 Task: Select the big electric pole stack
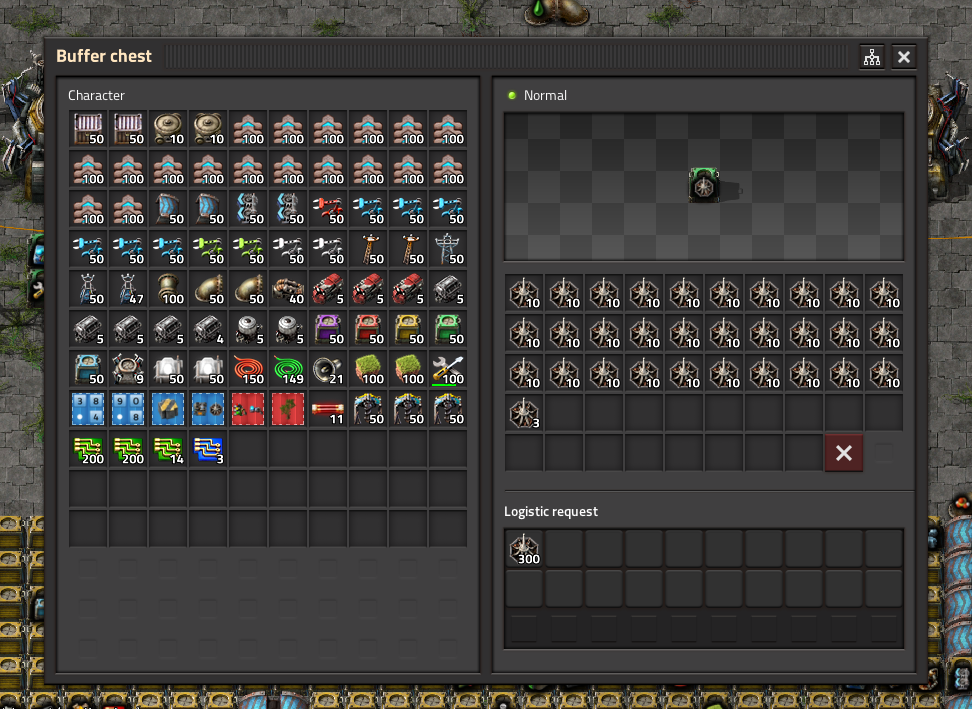coord(448,249)
